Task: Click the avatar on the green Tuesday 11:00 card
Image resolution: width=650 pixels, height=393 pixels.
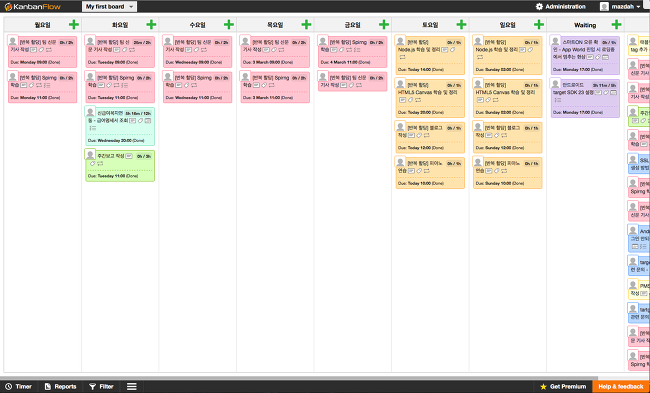Action: pyautogui.click(x=90, y=155)
